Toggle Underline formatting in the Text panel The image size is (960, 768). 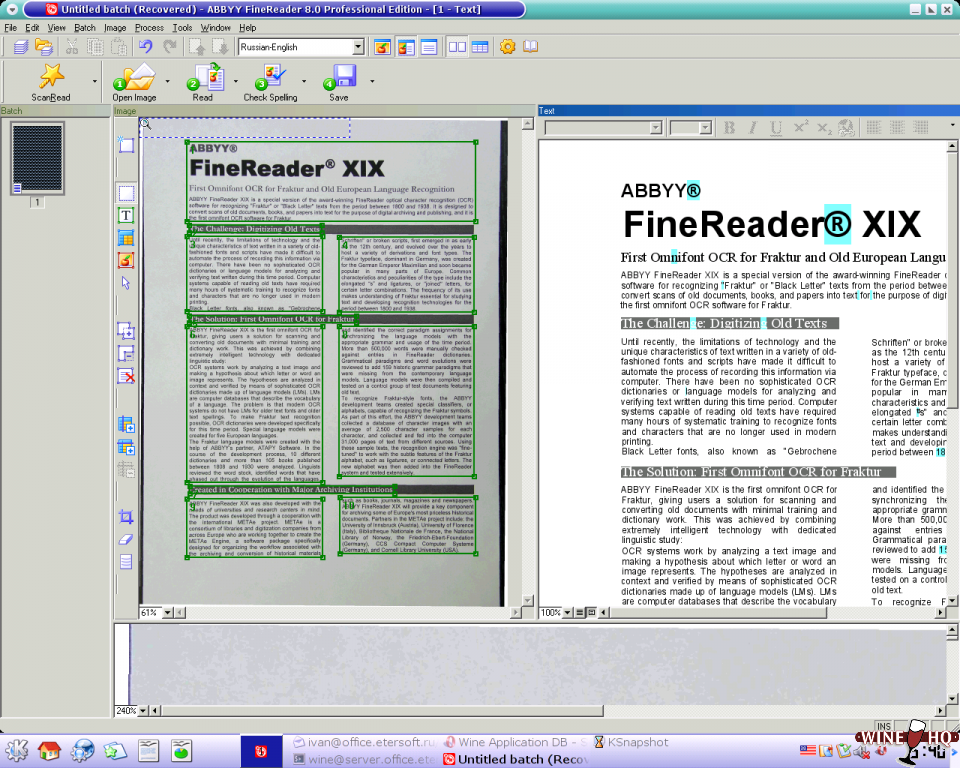pos(776,127)
